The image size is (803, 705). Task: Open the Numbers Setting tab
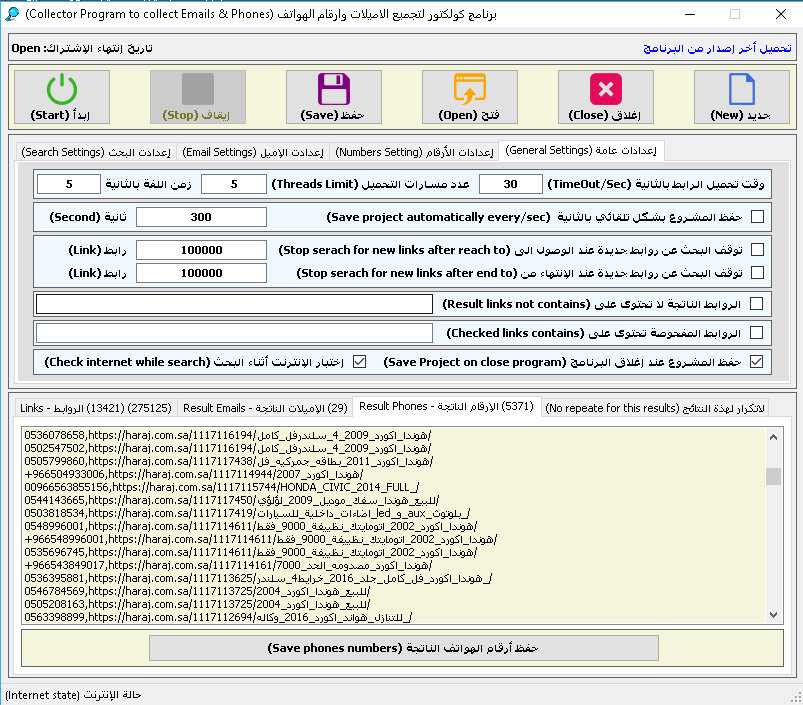click(414, 152)
